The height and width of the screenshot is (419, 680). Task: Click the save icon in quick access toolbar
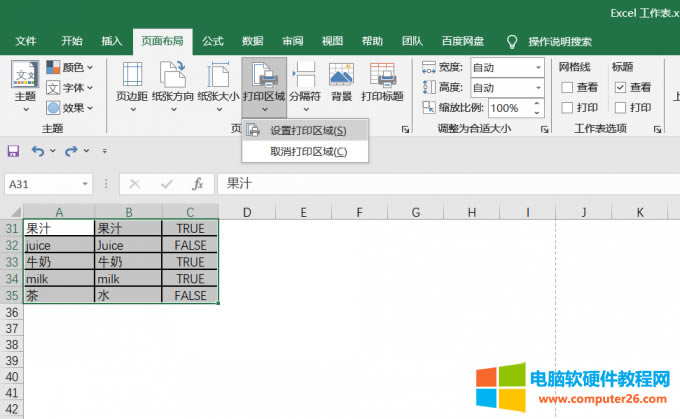(13, 150)
